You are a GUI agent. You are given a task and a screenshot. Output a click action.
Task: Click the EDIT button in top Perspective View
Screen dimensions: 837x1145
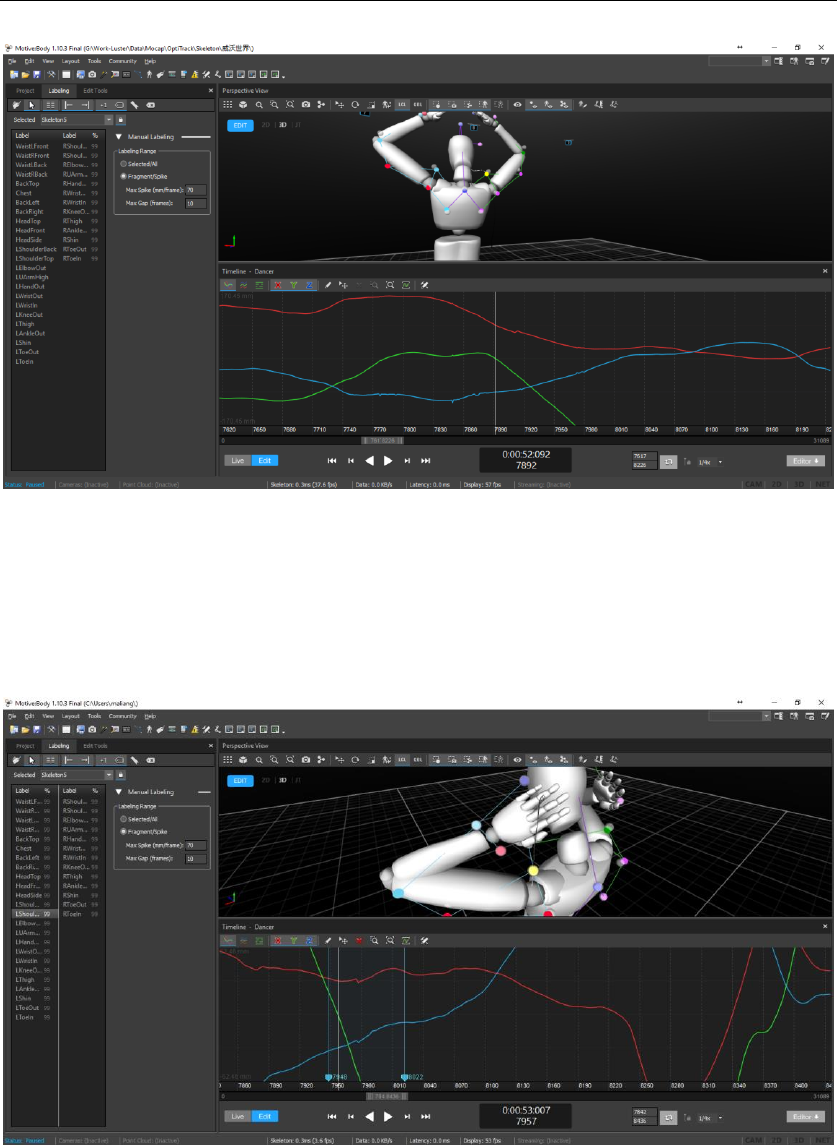point(240,126)
